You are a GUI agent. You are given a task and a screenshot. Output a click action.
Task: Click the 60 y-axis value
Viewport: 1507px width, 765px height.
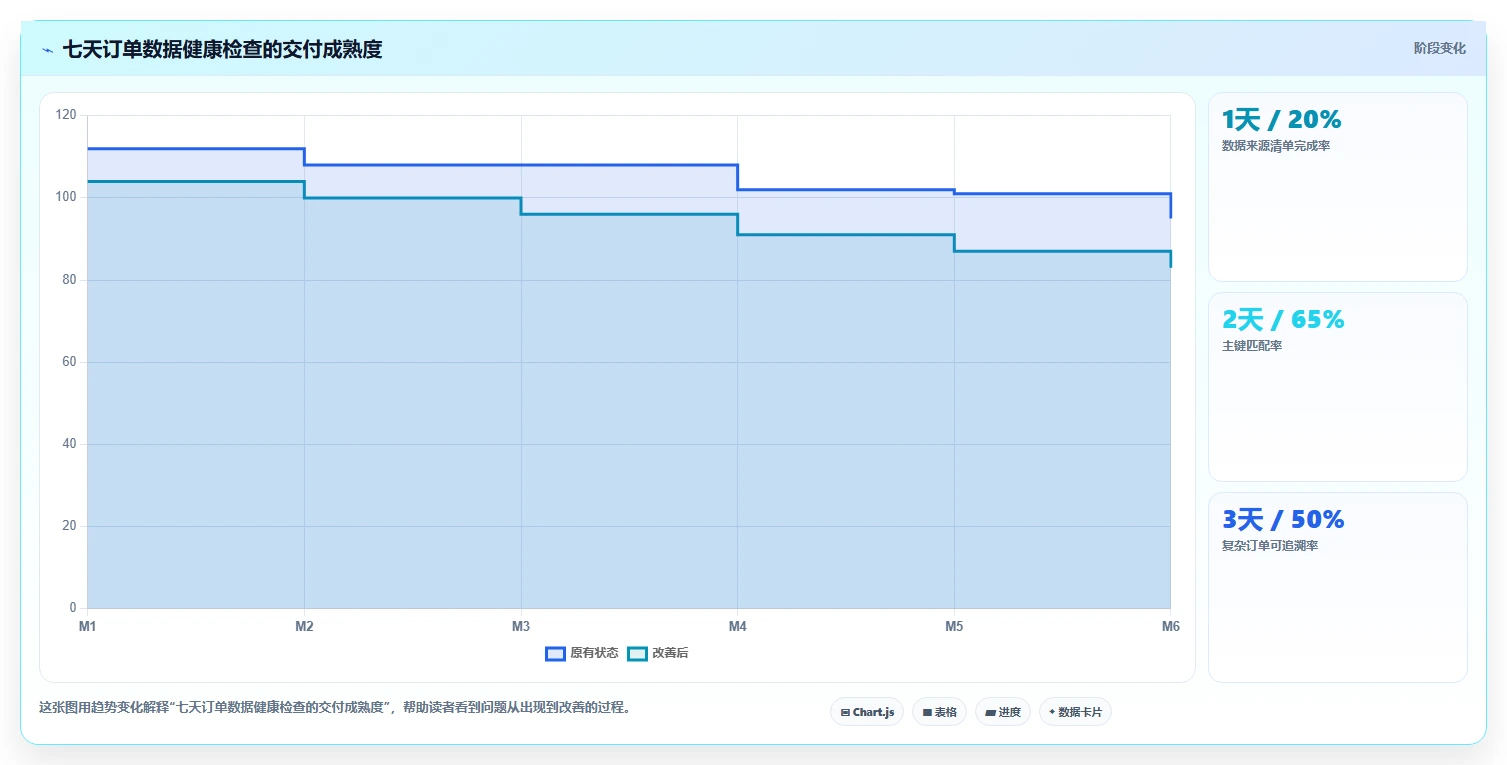[x=69, y=362]
